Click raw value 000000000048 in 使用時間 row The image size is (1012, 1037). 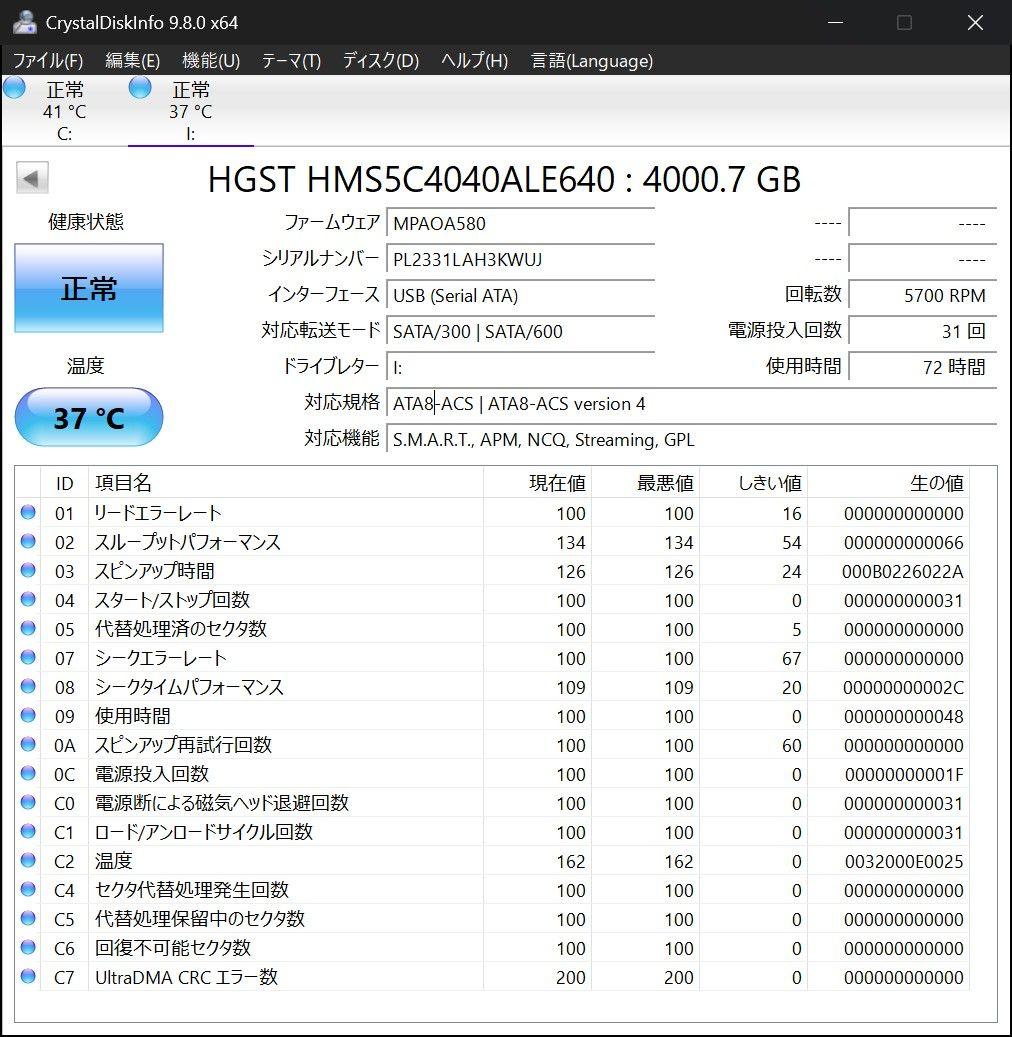904,716
